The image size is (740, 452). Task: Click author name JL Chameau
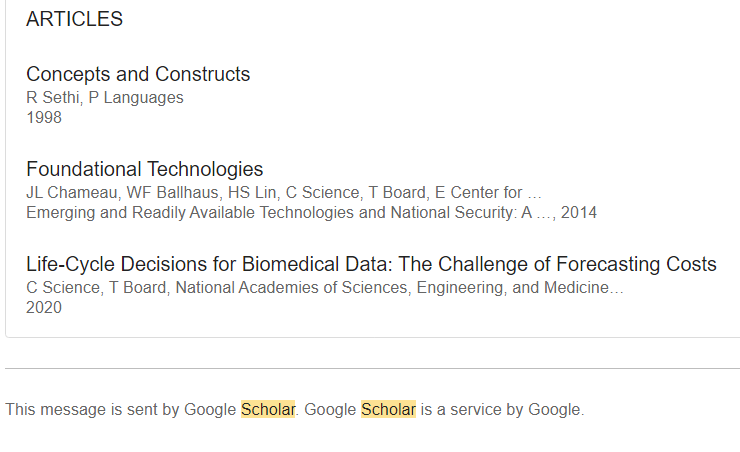pyautogui.click(x=72, y=193)
